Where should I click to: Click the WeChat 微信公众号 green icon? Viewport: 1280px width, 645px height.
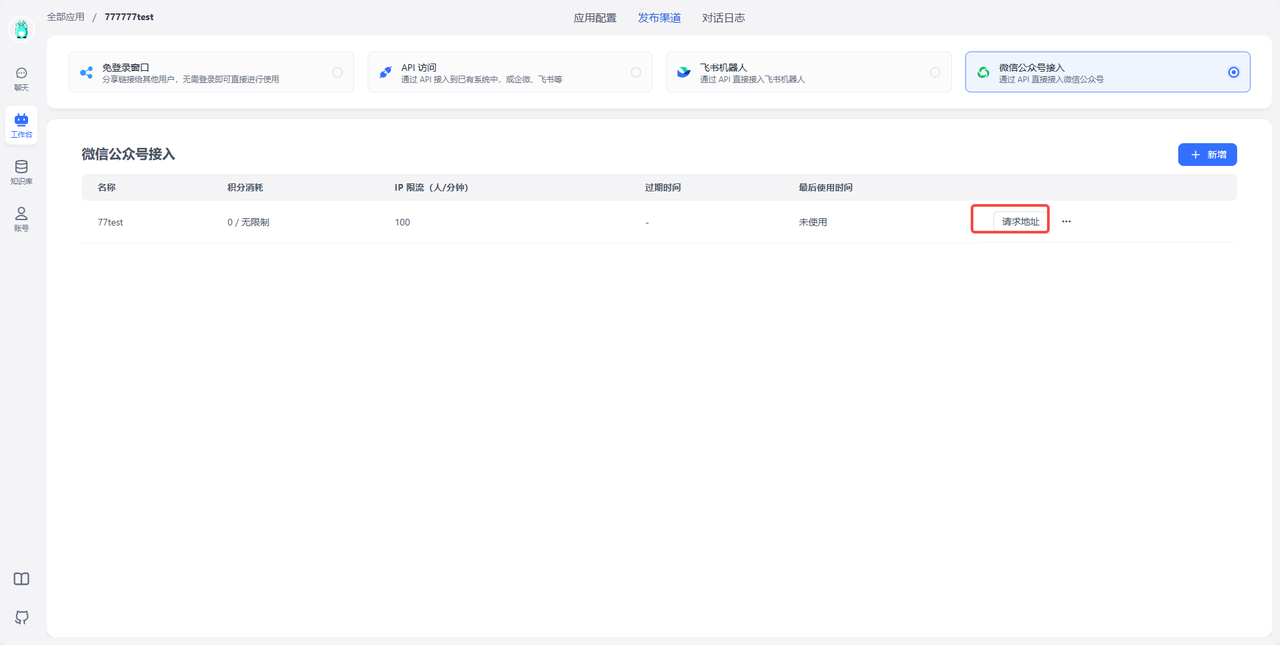click(983, 72)
